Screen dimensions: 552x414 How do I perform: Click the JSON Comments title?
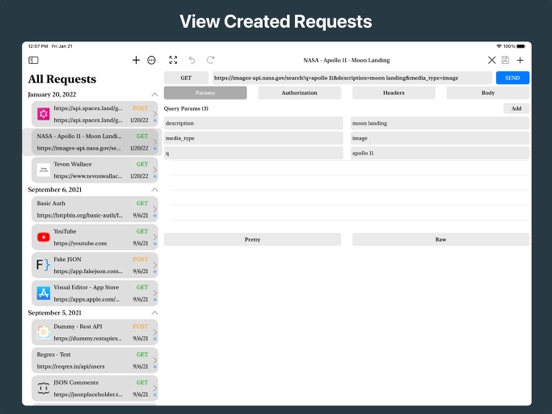click(x=76, y=382)
